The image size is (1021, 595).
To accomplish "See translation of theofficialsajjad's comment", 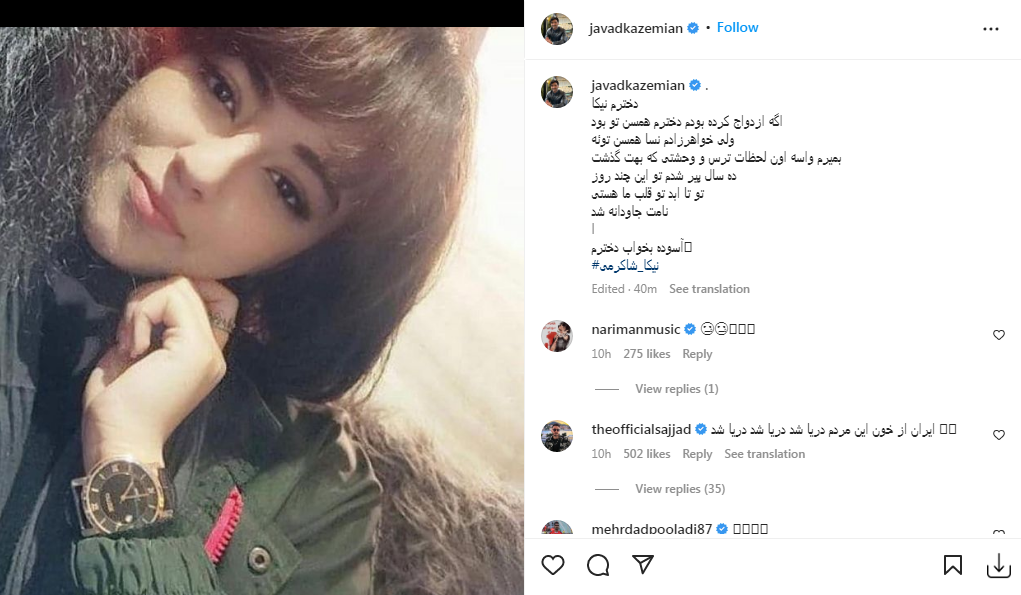I will coord(764,454).
